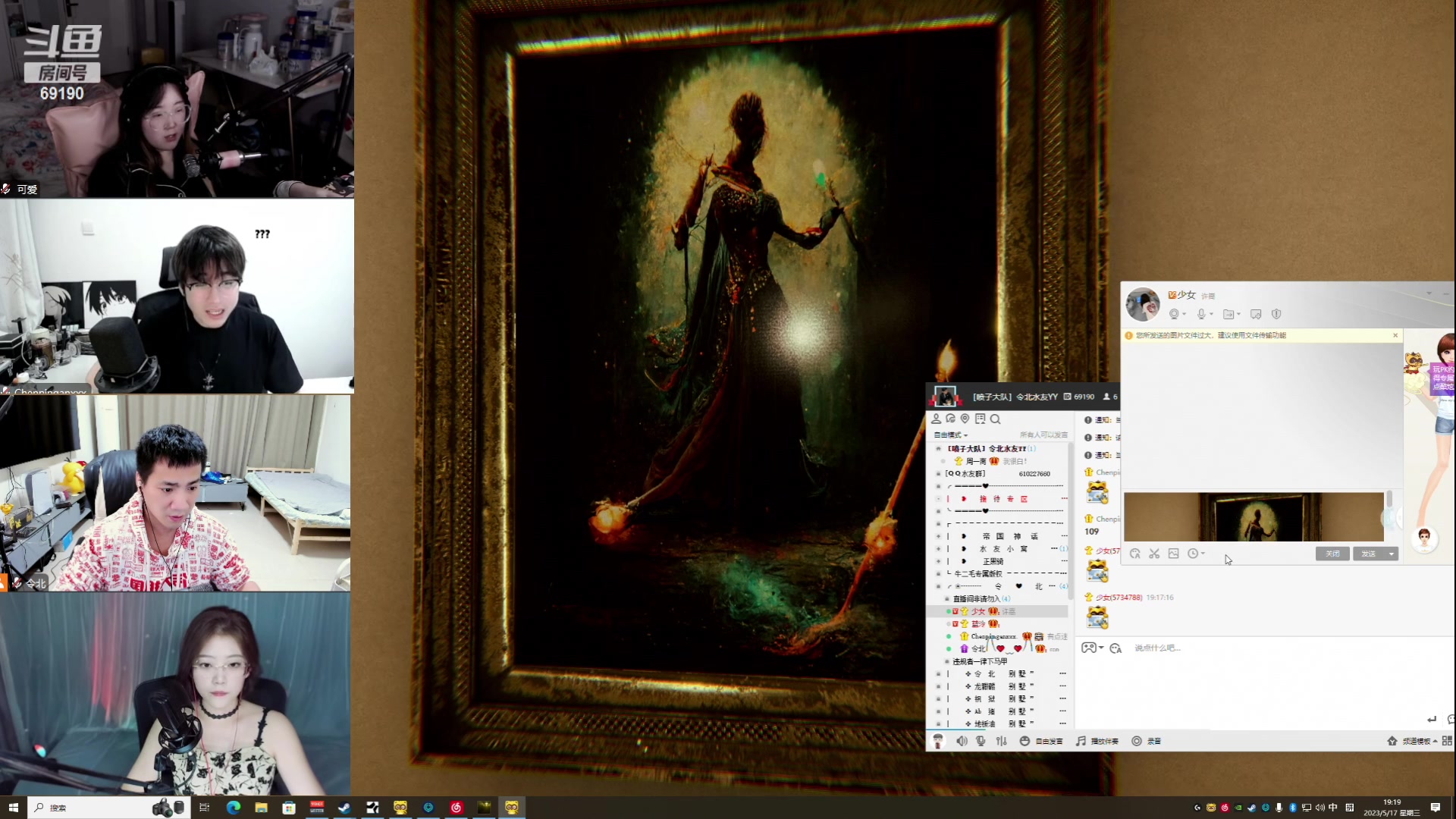Click the emoji font icon beside chat input
This screenshot has width=1456, height=819.
pyautogui.click(x=1116, y=648)
